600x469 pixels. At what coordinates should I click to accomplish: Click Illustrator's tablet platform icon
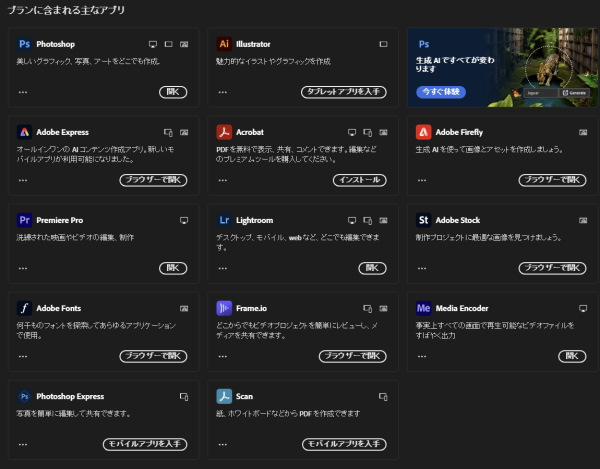click(383, 44)
